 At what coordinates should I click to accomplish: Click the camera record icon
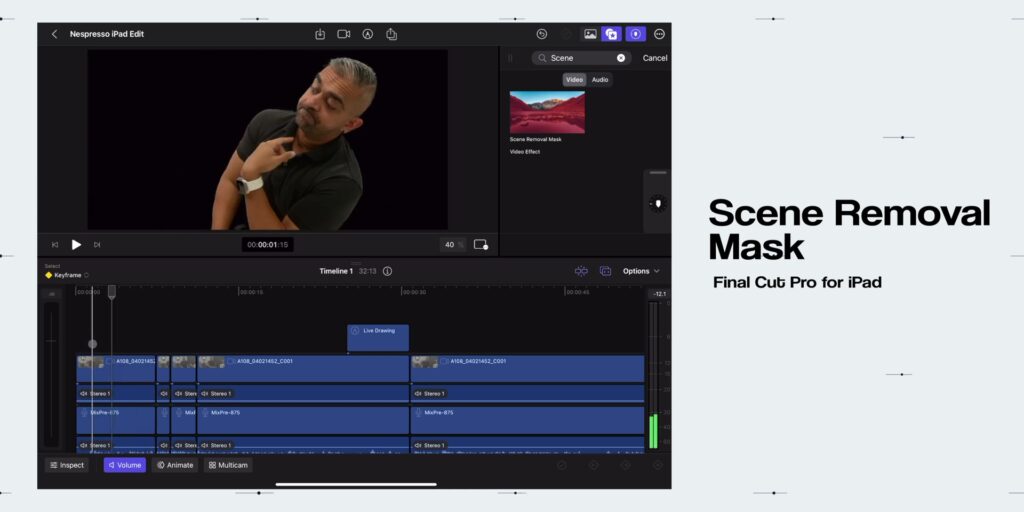344,34
